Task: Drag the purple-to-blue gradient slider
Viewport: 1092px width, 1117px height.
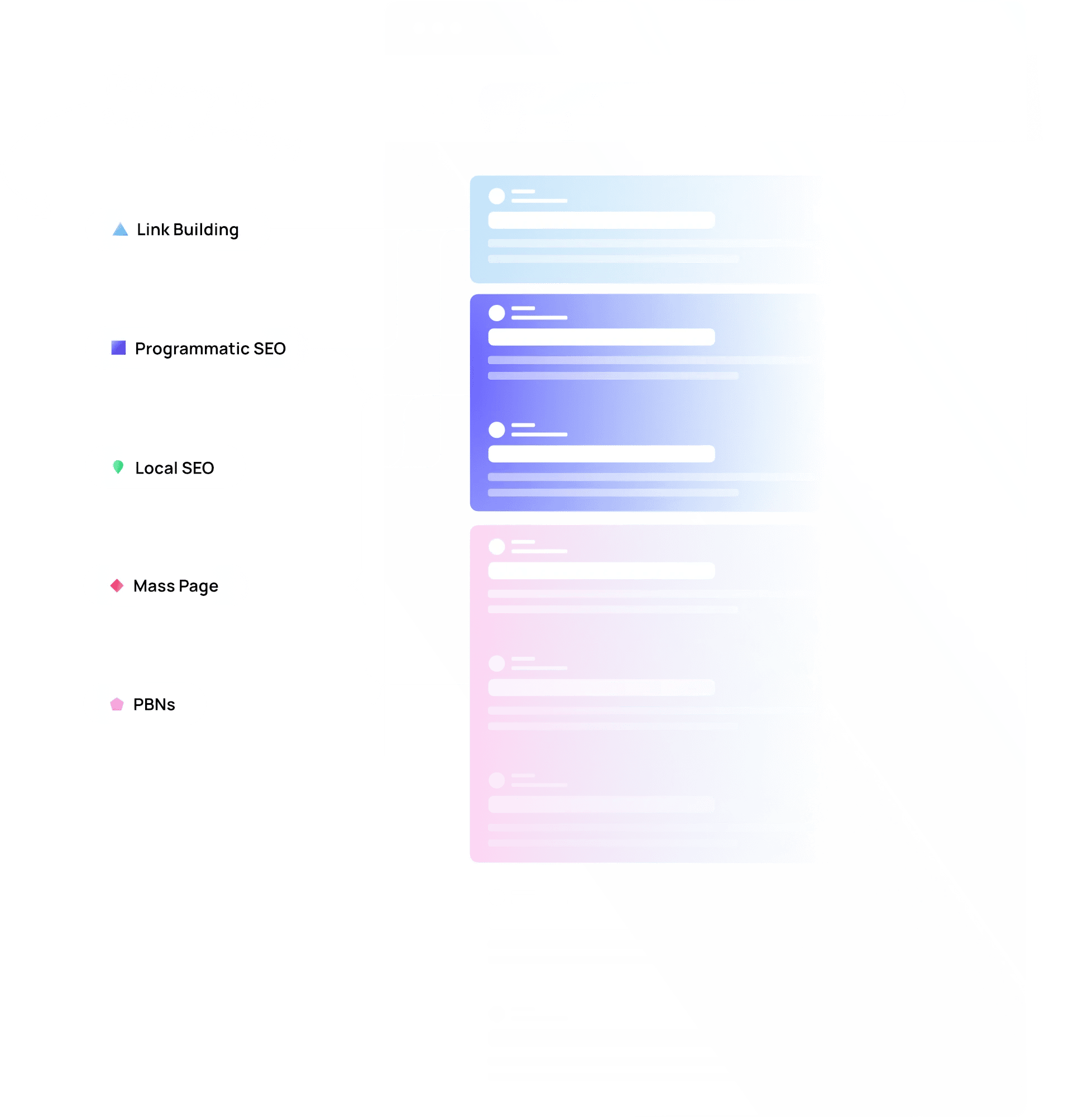Action: [610, 340]
